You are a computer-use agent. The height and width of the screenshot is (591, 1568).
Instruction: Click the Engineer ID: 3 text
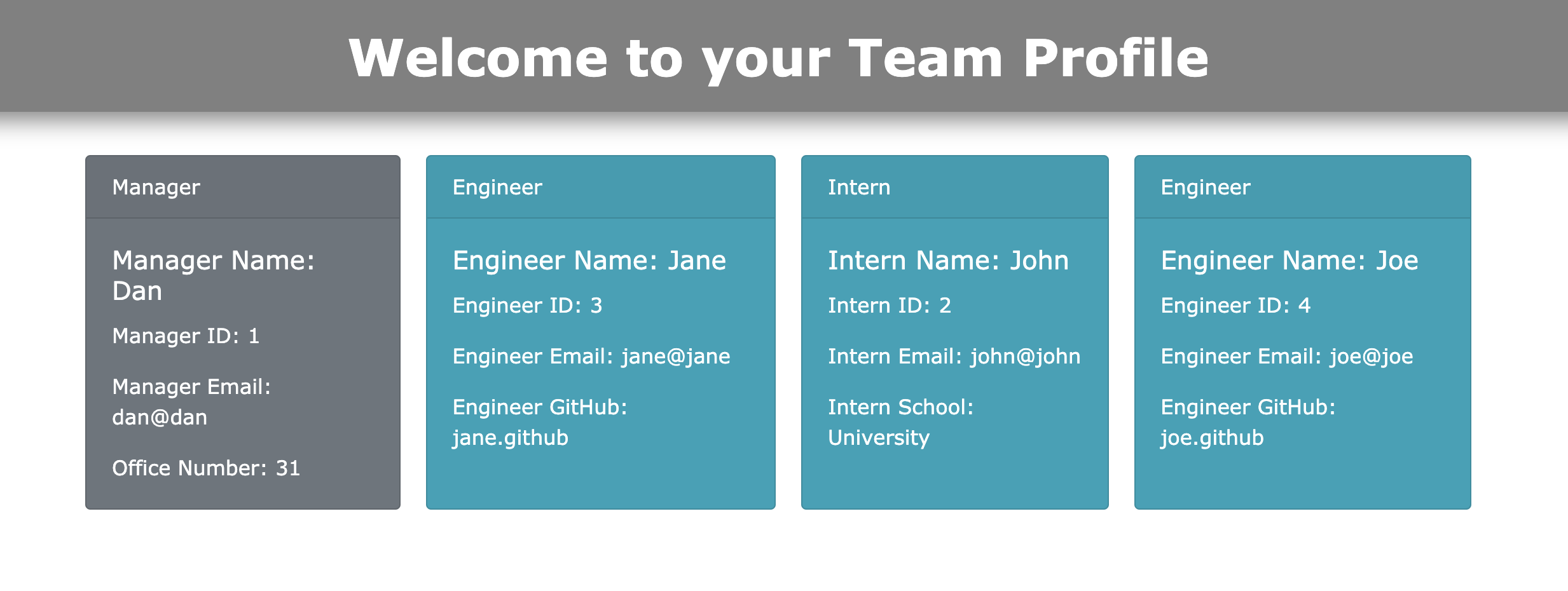527,306
